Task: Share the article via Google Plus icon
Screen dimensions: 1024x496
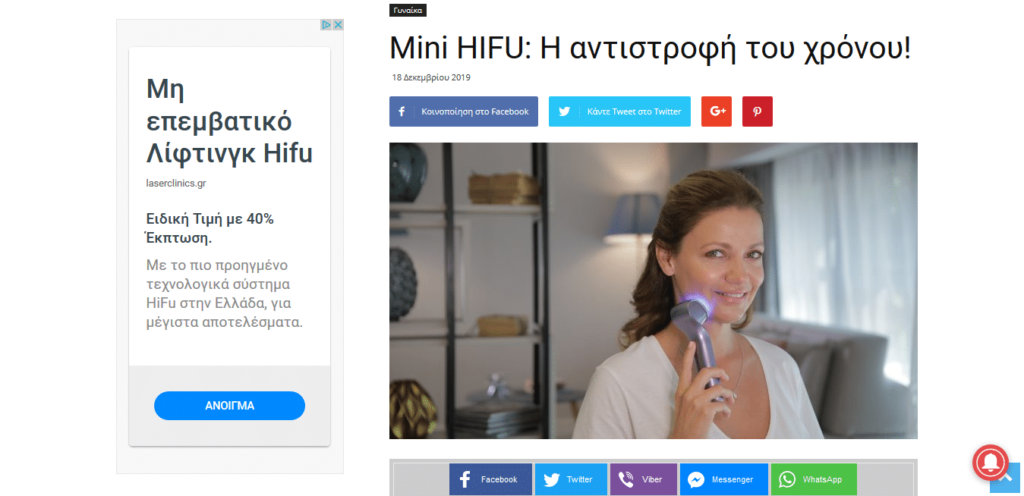Action: tap(716, 112)
